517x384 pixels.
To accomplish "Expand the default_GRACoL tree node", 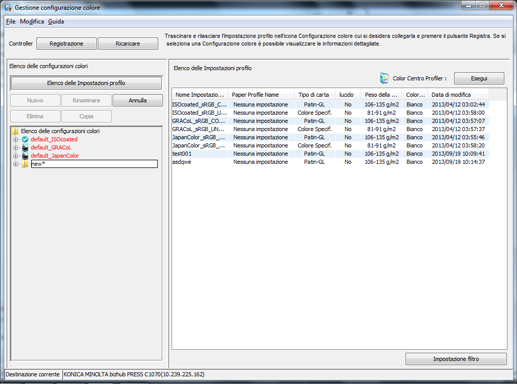I will tap(15, 148).
